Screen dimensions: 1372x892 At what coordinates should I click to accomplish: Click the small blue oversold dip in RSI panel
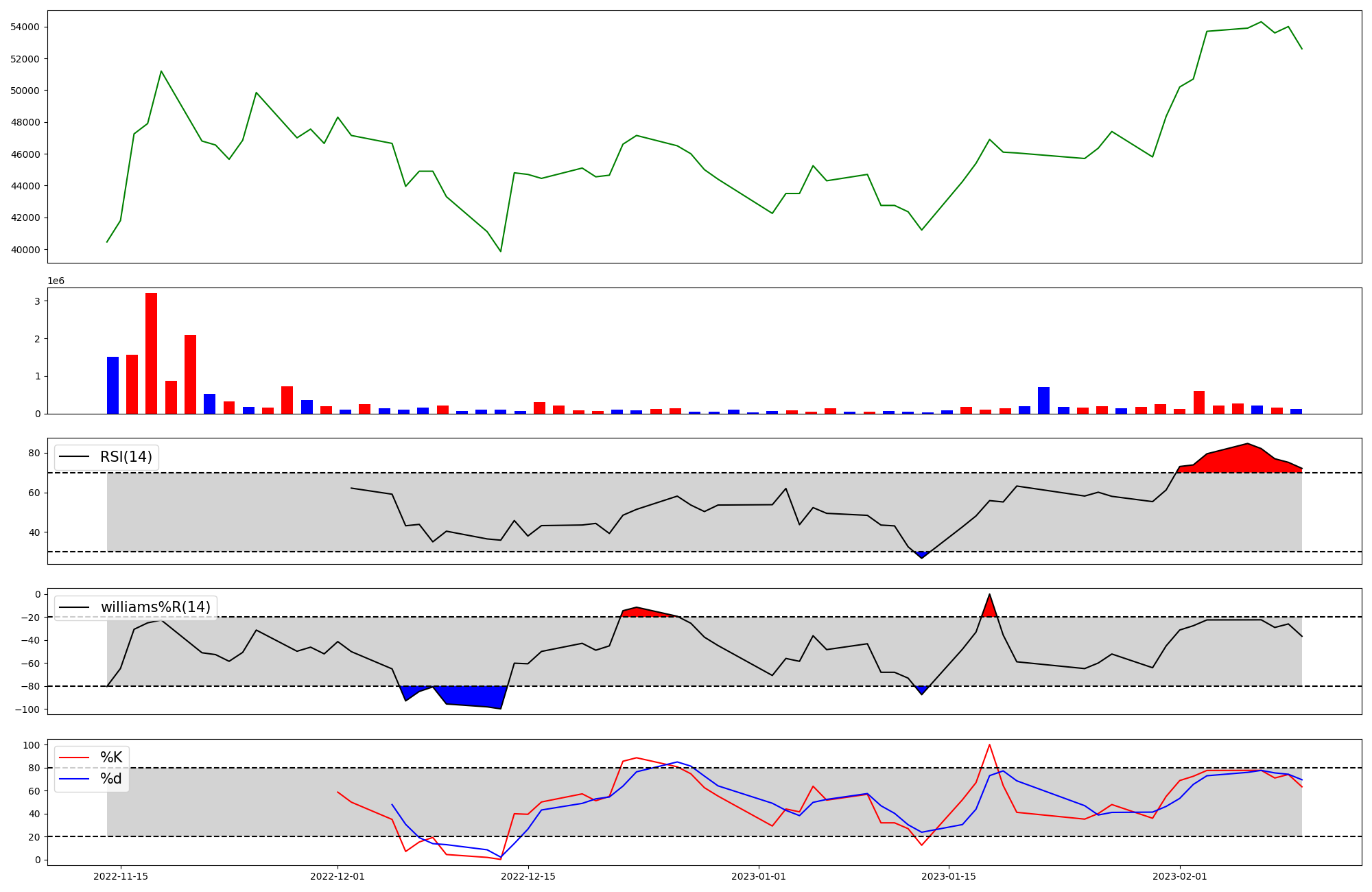point(921,554)
